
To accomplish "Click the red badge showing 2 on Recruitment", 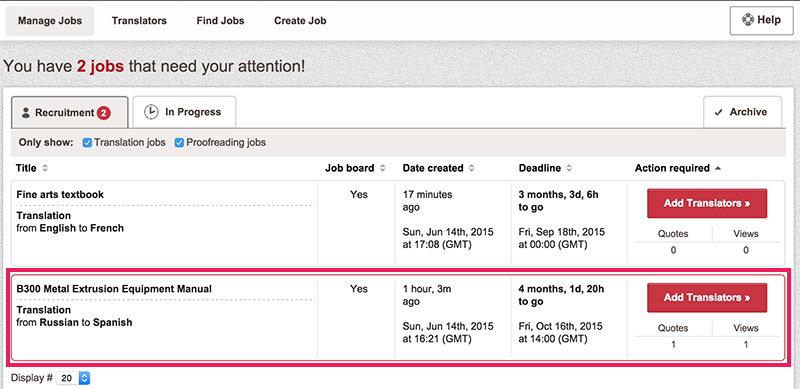I will click(x=104, y=113).
